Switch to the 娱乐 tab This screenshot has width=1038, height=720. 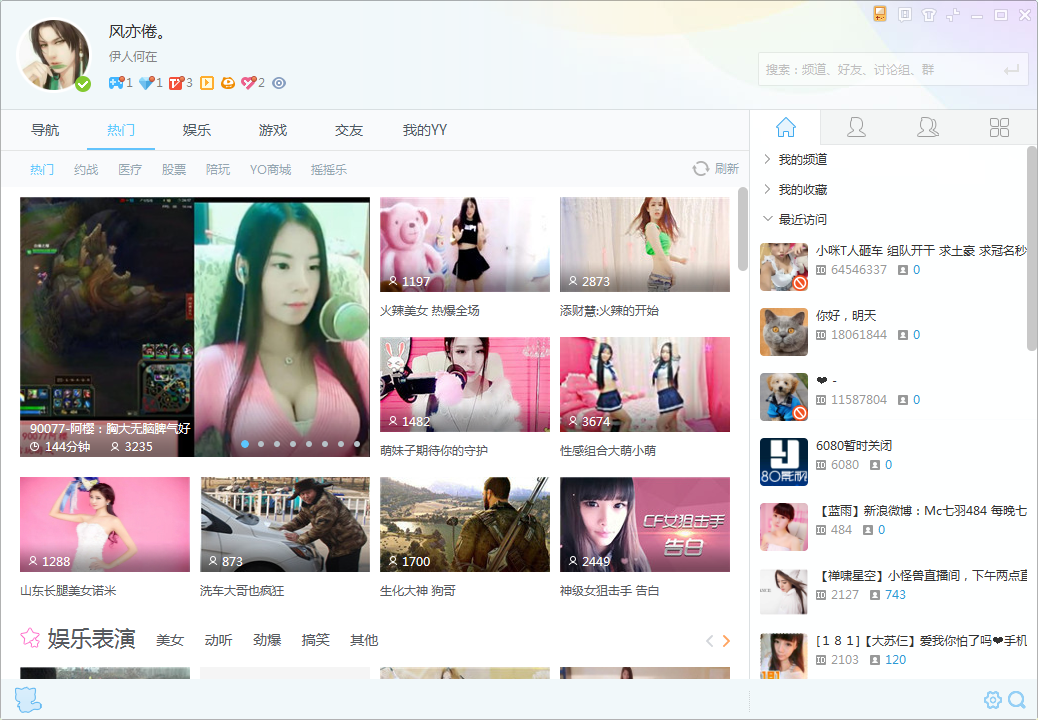pos(197,130)
